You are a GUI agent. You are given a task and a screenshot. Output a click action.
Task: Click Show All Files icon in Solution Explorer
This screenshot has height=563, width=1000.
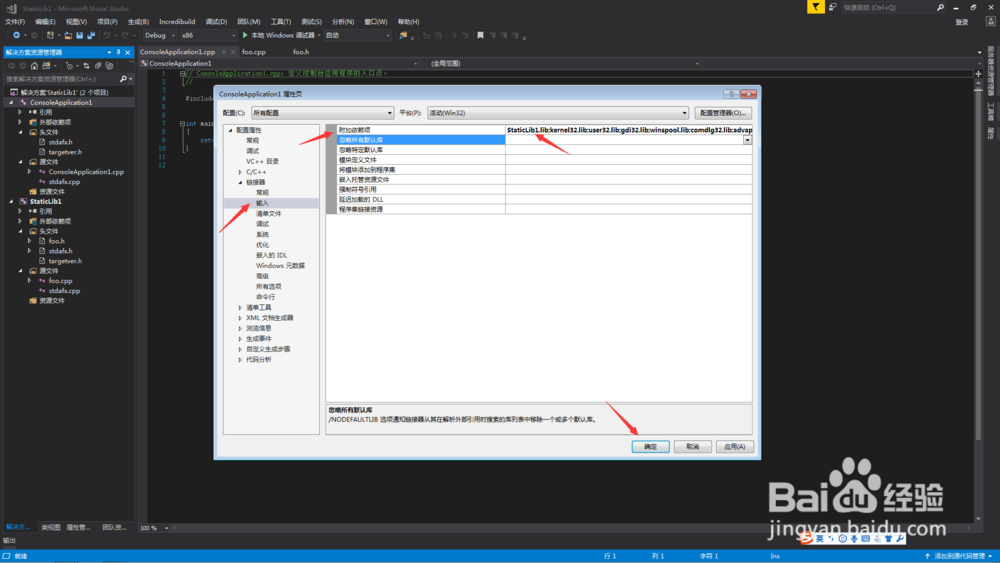pos(109,66)
